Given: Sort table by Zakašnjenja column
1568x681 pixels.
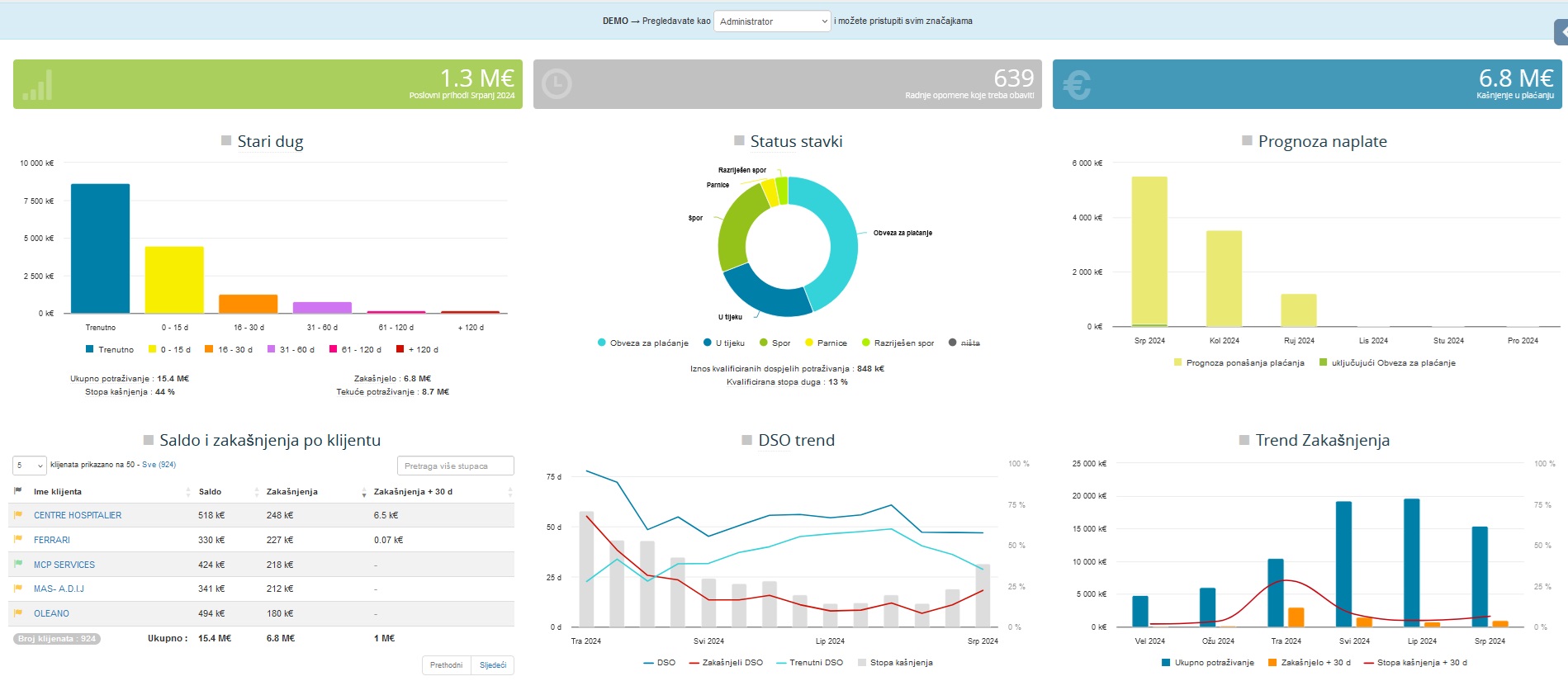Looking at the screenshot, I should pos(315,492).
